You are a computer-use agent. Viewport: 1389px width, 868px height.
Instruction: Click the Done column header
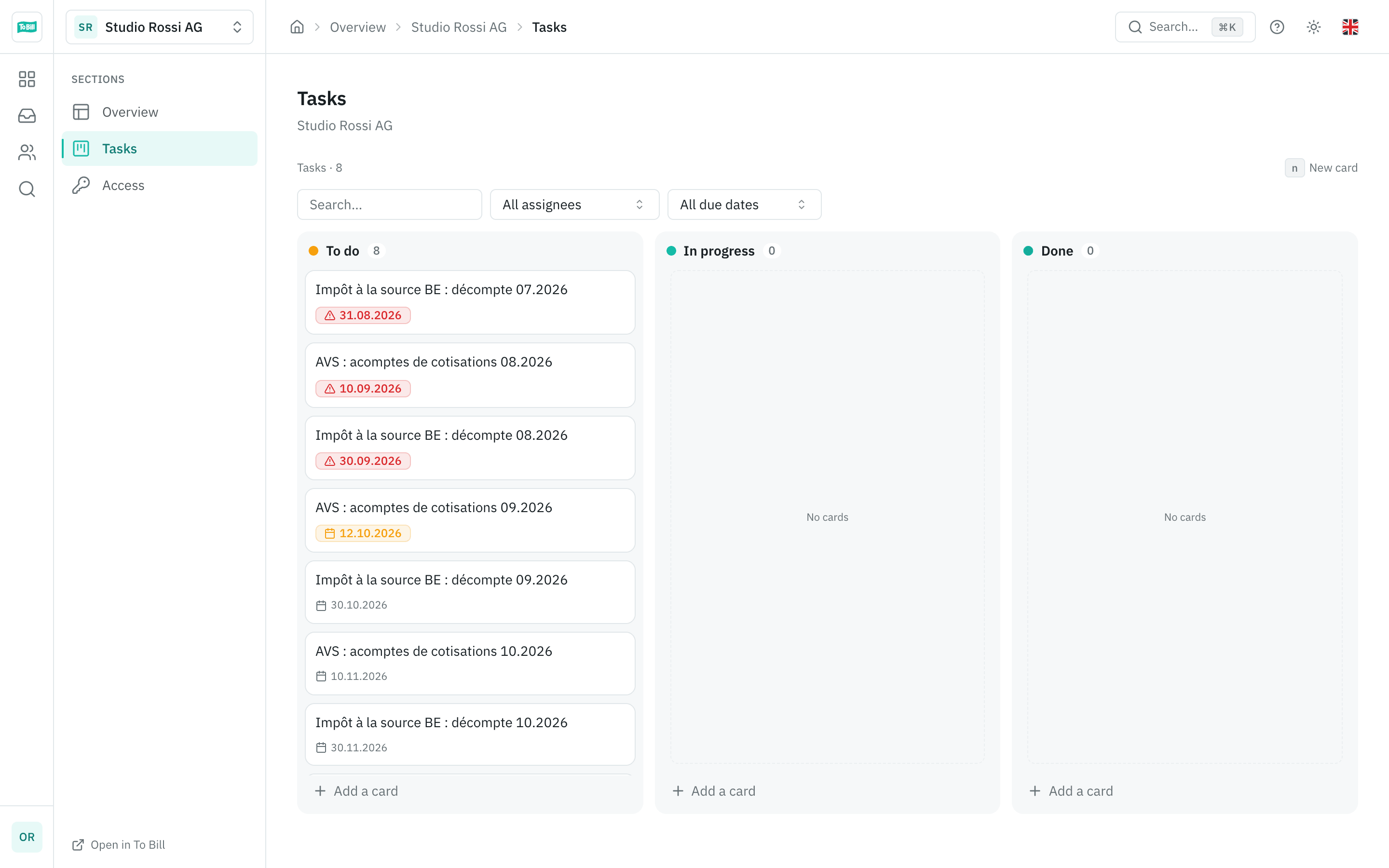click(1060, 251)
